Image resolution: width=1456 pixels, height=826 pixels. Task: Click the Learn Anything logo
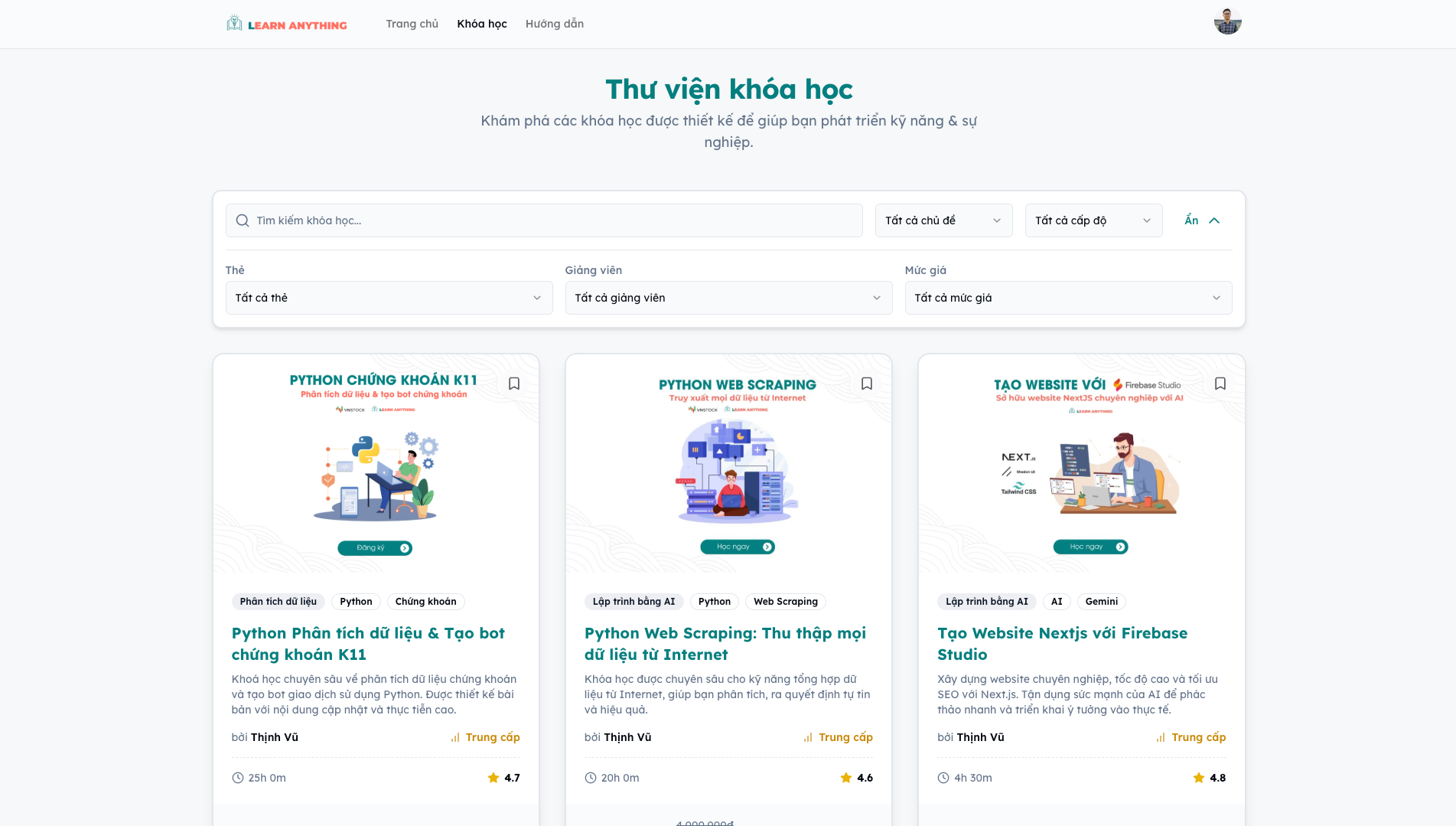(287, 24)
